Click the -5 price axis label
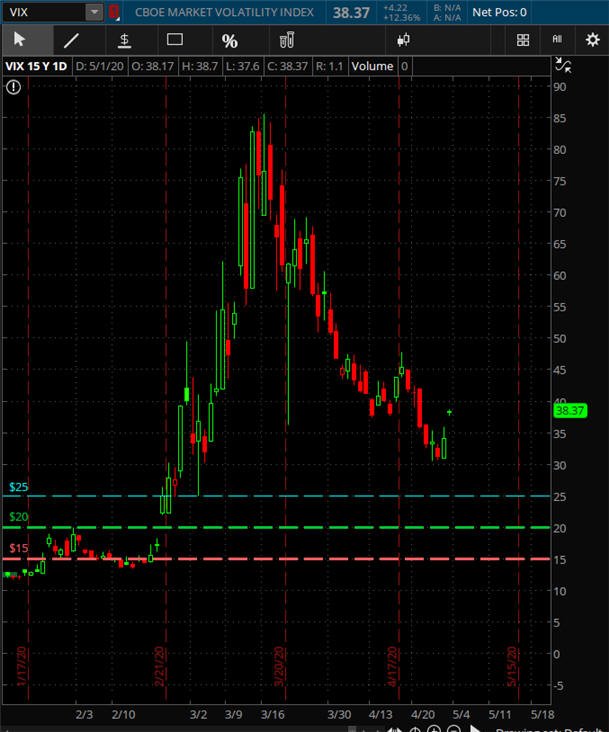Screen dimensions: 609x732 tap(559, 686)
